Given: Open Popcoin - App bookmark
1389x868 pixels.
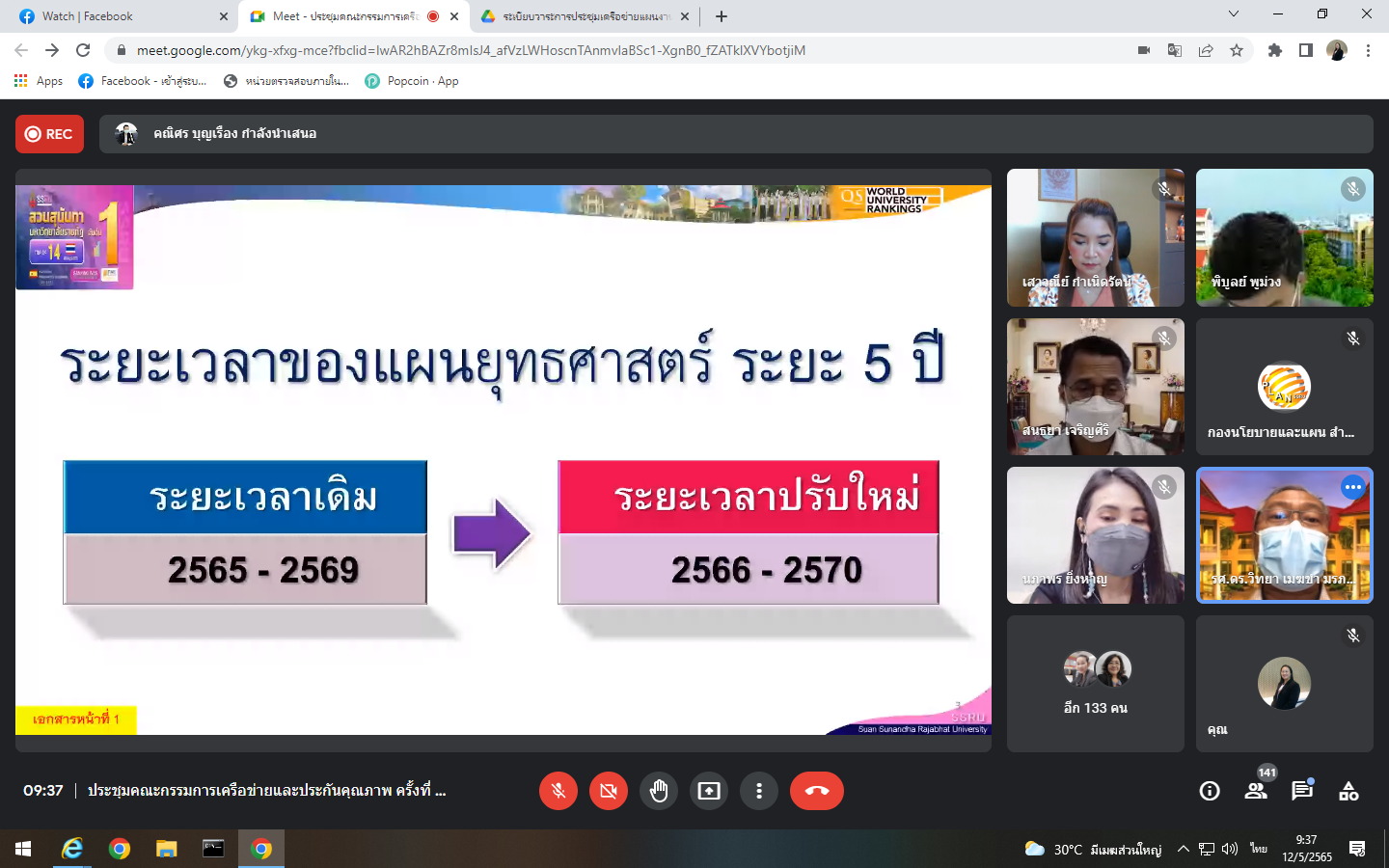Looking at the screenshot, I should click(412, 81).
